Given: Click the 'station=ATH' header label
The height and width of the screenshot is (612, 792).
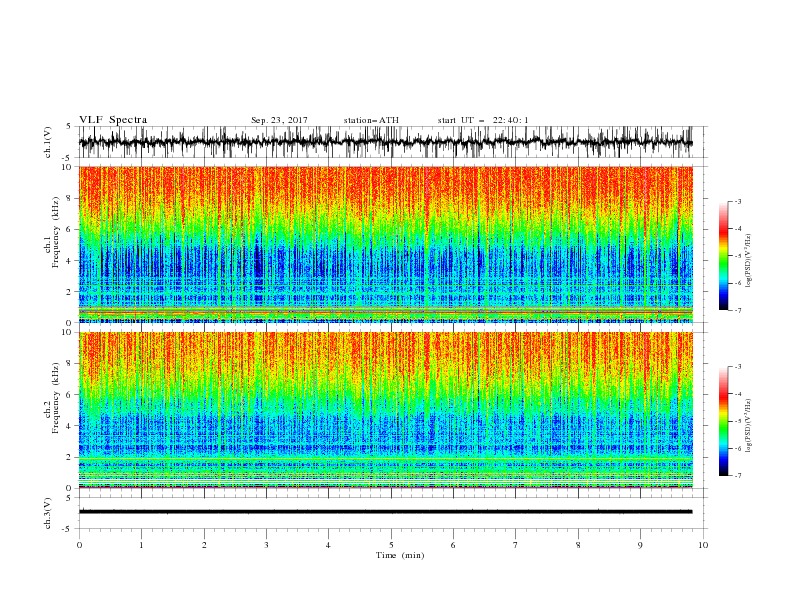Looking at the screenshot, I should pos(371,120).
